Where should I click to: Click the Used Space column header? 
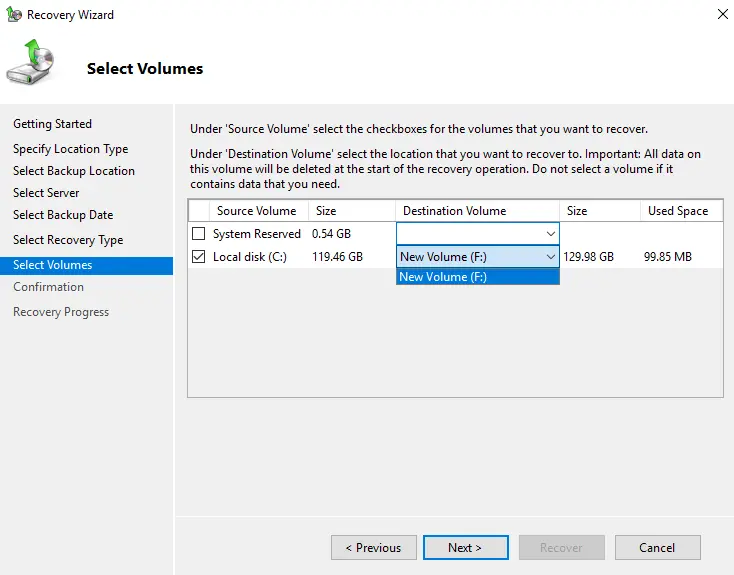(677, 211)
